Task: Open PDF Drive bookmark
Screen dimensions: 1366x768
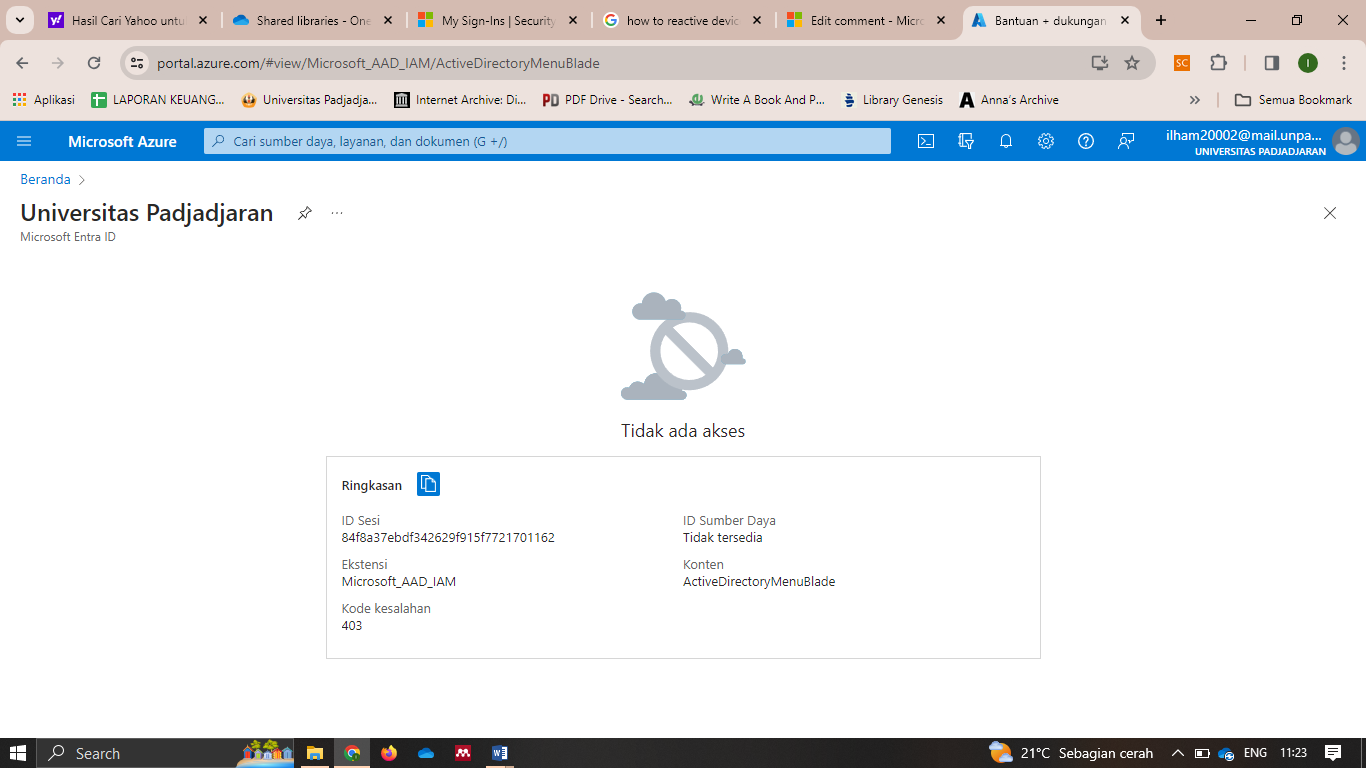Action: (608, 100)
